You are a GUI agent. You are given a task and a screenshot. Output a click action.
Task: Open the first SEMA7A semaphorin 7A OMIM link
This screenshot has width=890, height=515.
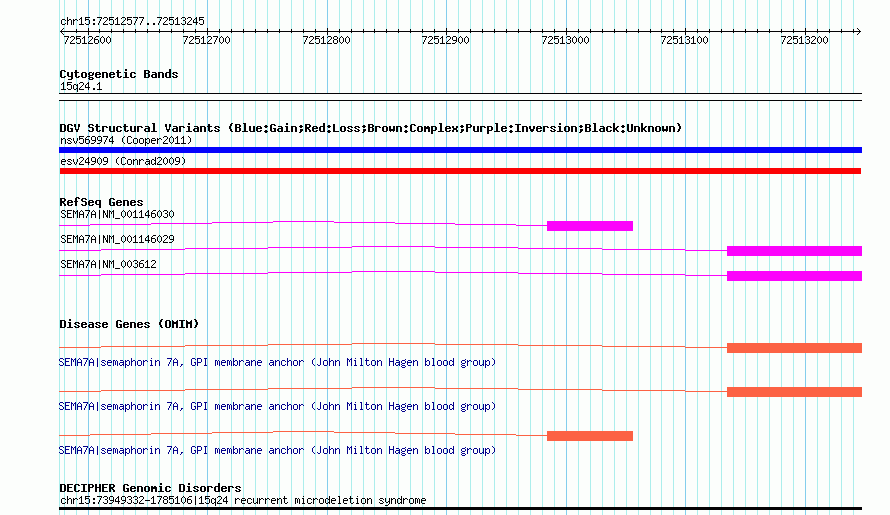pyautogui.click(x=278, y=362)
